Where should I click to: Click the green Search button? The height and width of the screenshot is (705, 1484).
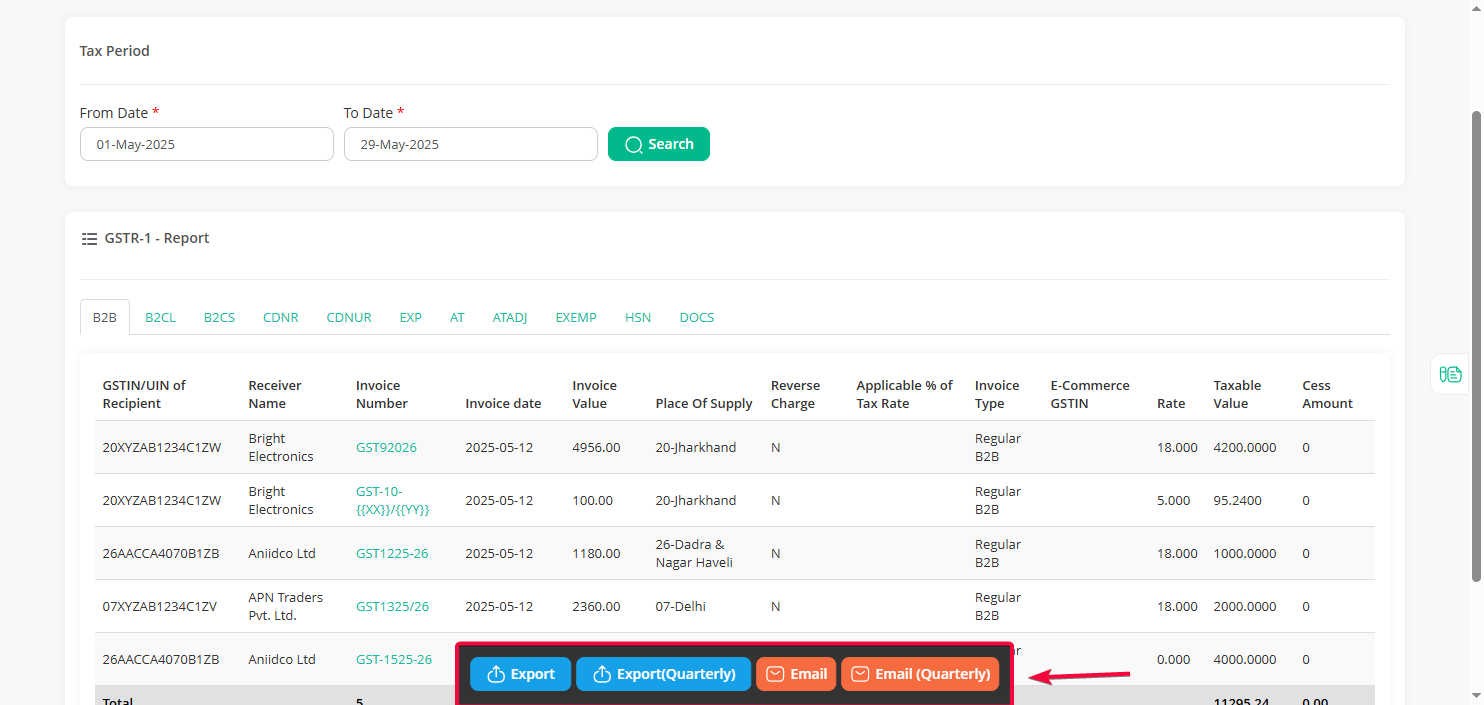(659, 144)
